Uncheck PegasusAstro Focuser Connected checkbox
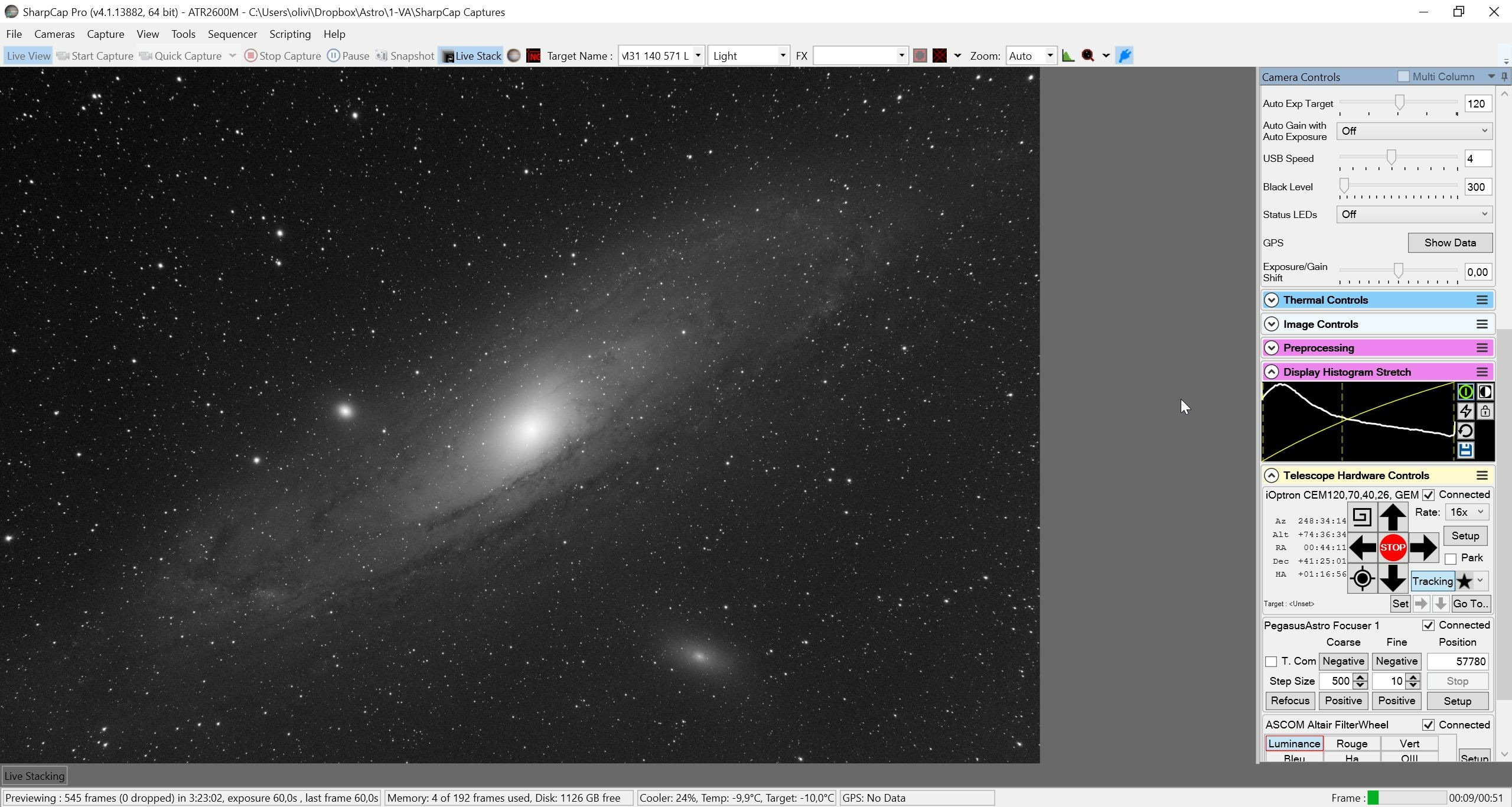The width and height of the screenshot is (1512, 807). pos(1428,625)
